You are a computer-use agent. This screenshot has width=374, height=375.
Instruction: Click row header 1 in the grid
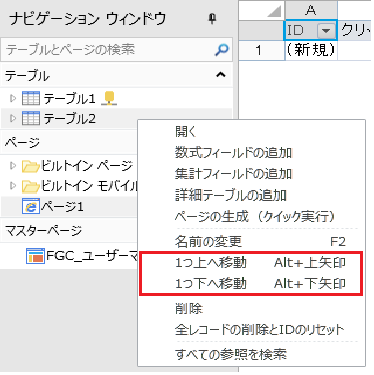pyautogui.click(x=262, y=50)
